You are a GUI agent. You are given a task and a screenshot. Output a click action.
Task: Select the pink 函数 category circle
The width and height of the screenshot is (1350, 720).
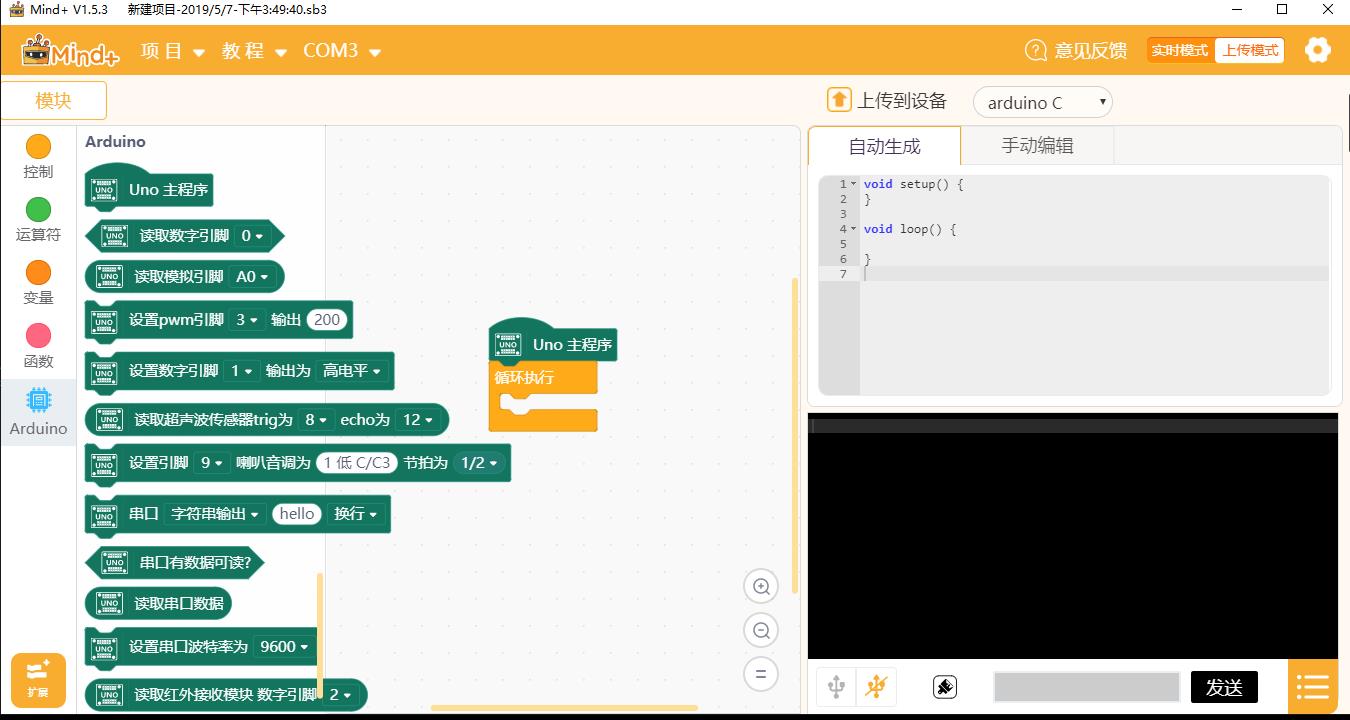pos(38,335)
